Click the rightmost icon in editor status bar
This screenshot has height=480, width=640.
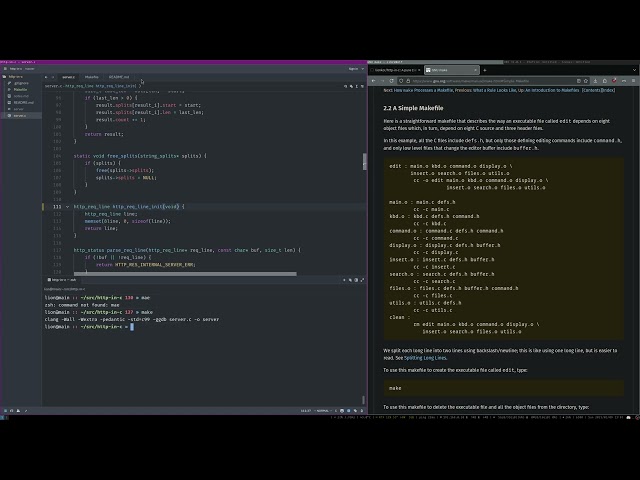pos(362,411)
